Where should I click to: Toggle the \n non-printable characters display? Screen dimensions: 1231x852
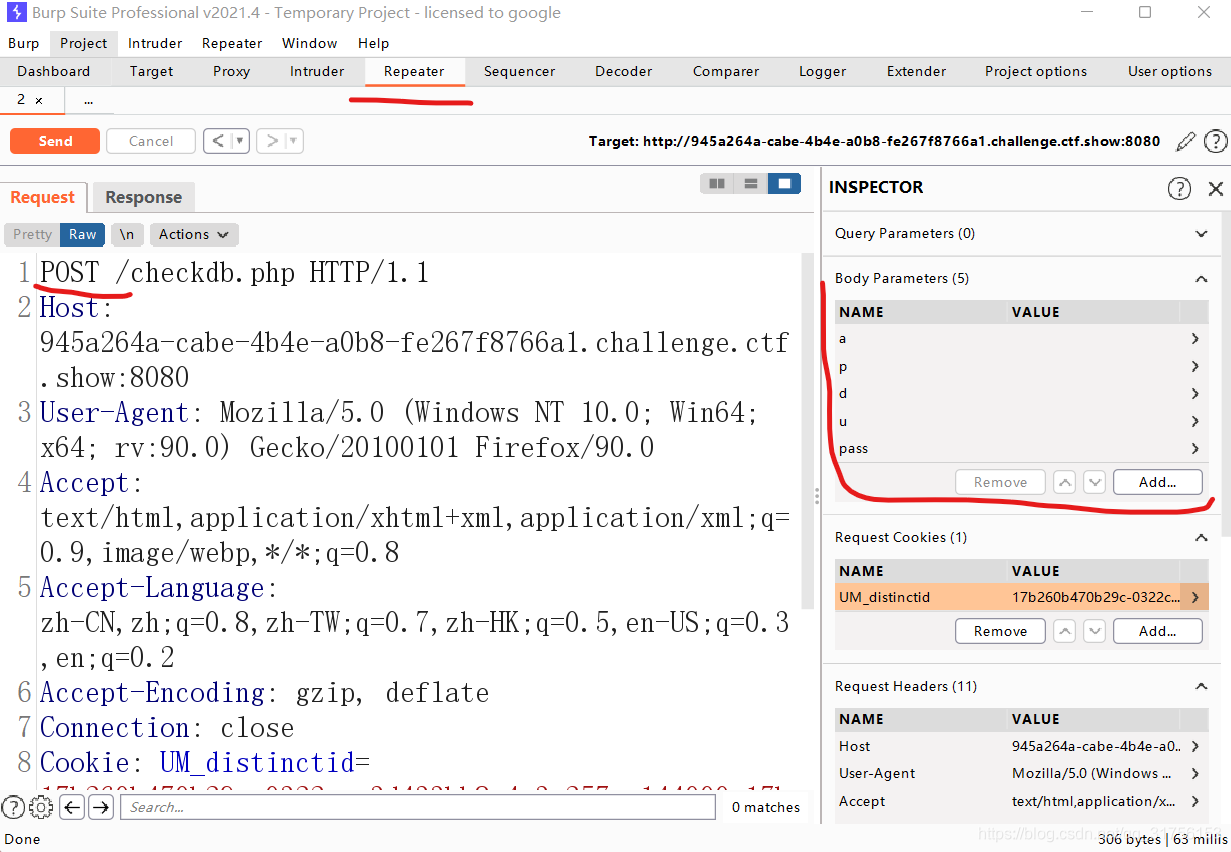127,234
